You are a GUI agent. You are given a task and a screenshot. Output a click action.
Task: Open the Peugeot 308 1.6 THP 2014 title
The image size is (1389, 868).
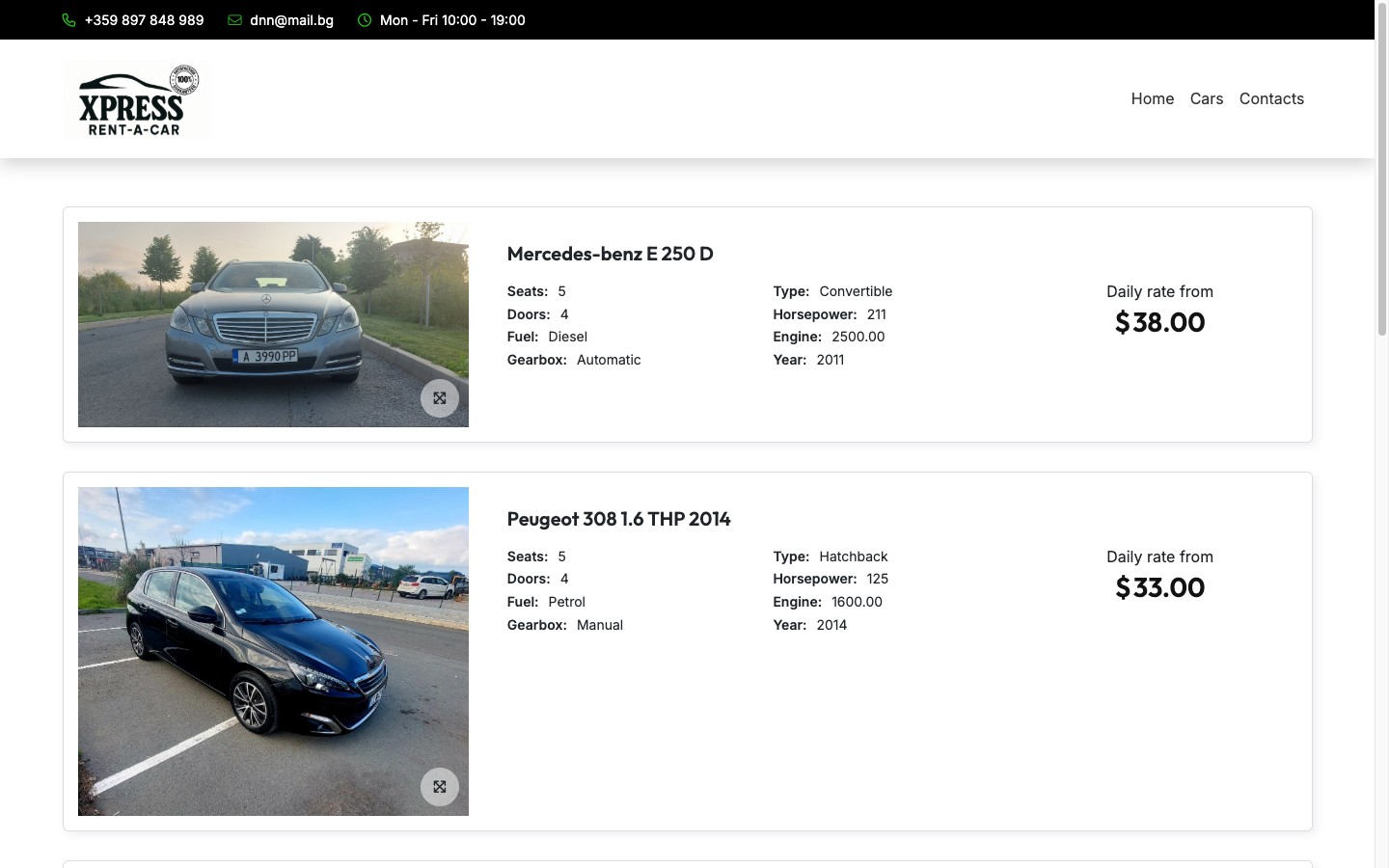(x=619, y=519)
